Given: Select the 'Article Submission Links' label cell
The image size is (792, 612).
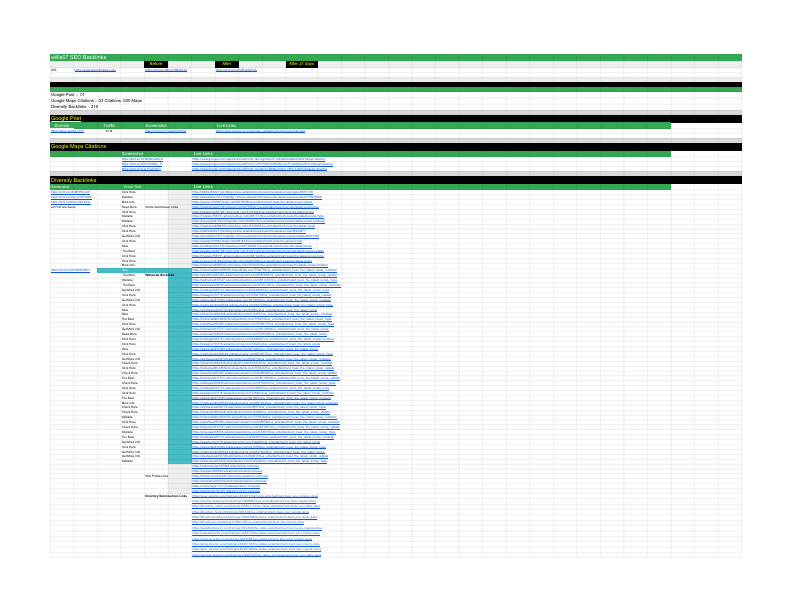Looking at the screenshot, I should click(162, 207).
